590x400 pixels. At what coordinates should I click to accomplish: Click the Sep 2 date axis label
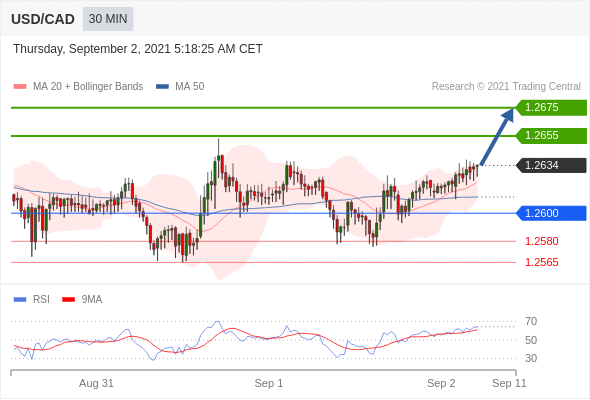coord(441,383)
